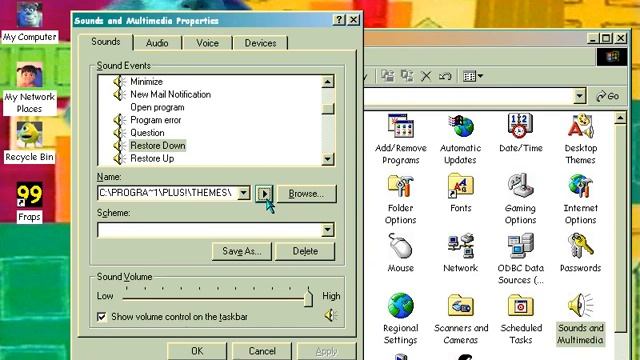Select the My Network Places desktop icon

pos(29,75)
